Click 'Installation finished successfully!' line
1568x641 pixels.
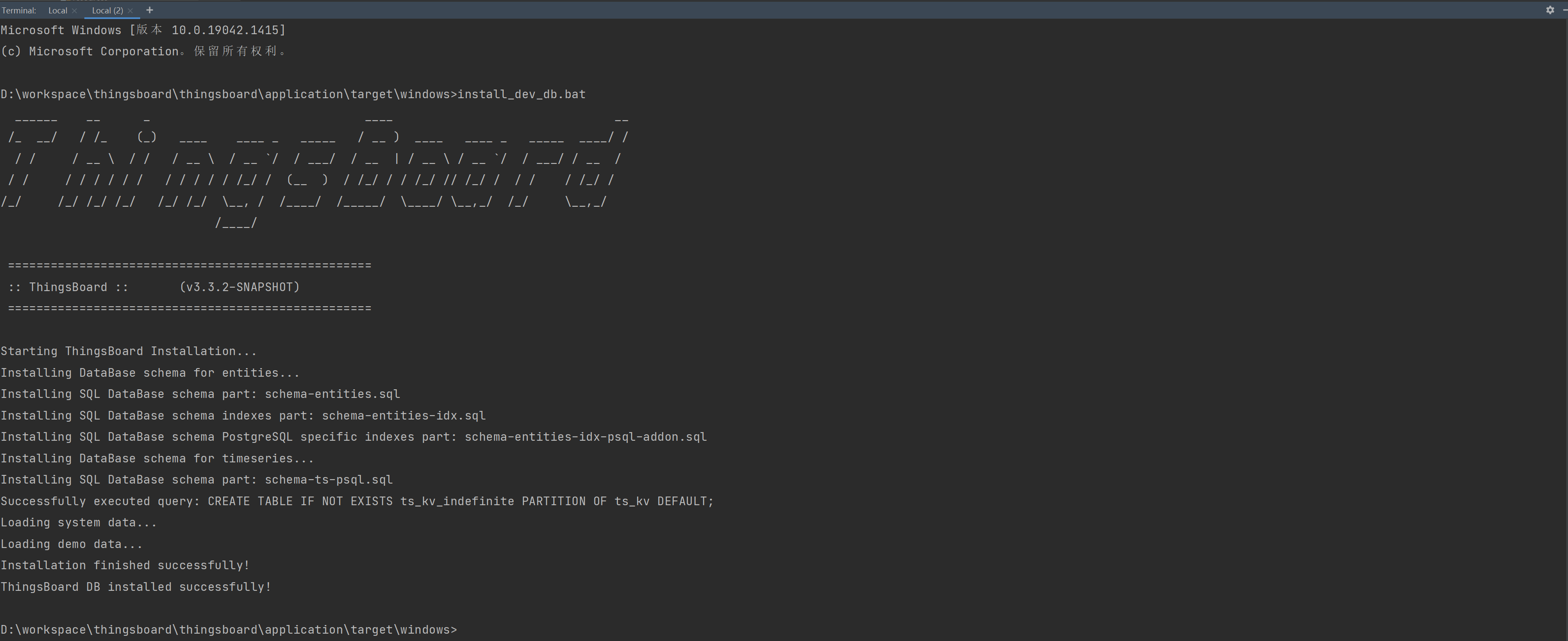(x=125, y=565)
